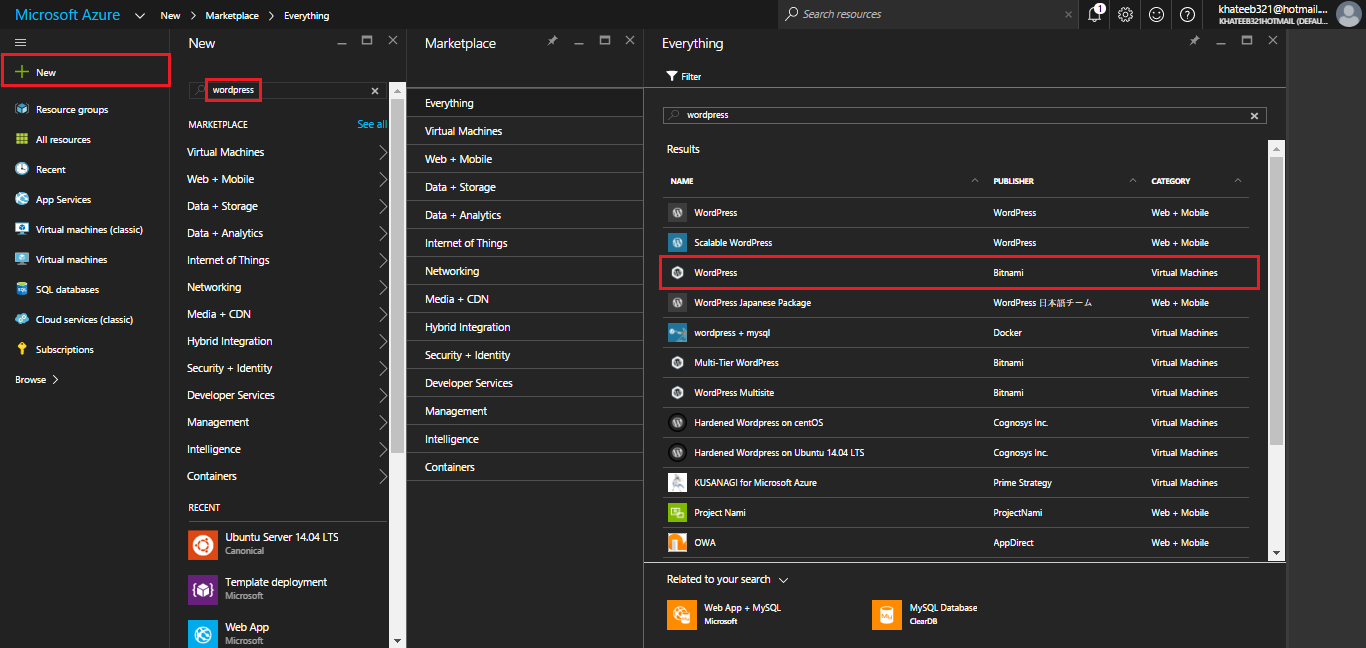The image size is (1366, 648).
Task: Open Cloud services (classic) in sidebar
Action: [x=85, y=319]
